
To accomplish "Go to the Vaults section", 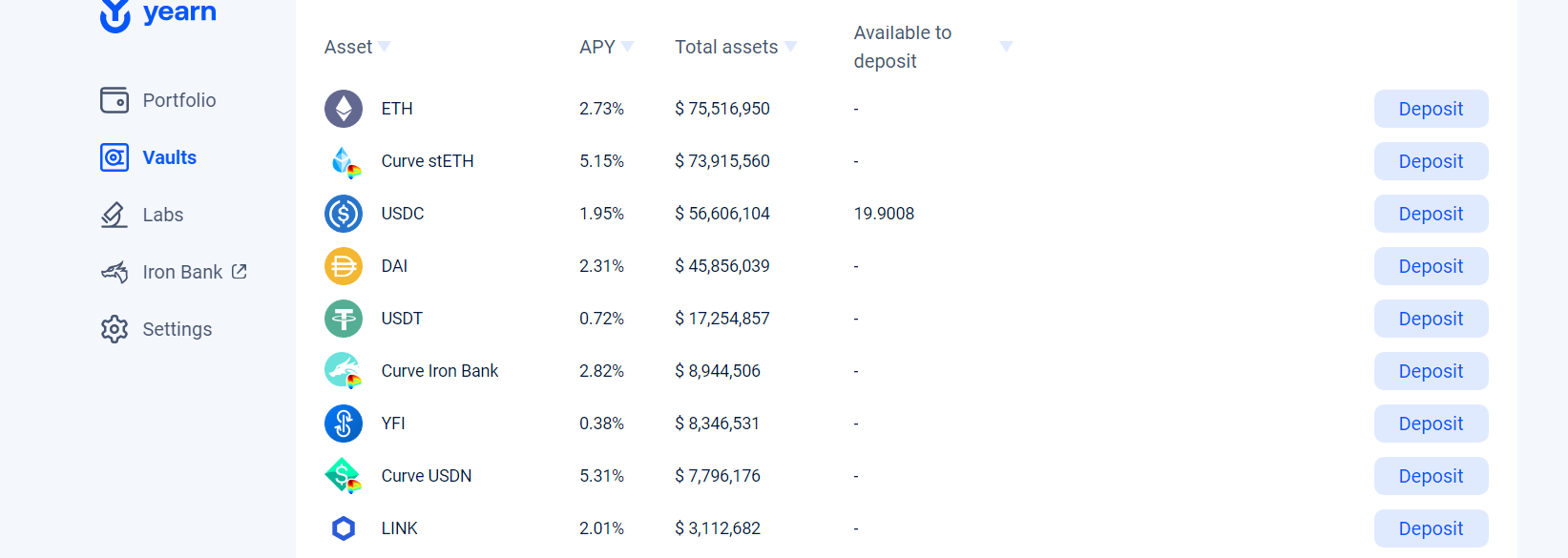I will (170, 157).
